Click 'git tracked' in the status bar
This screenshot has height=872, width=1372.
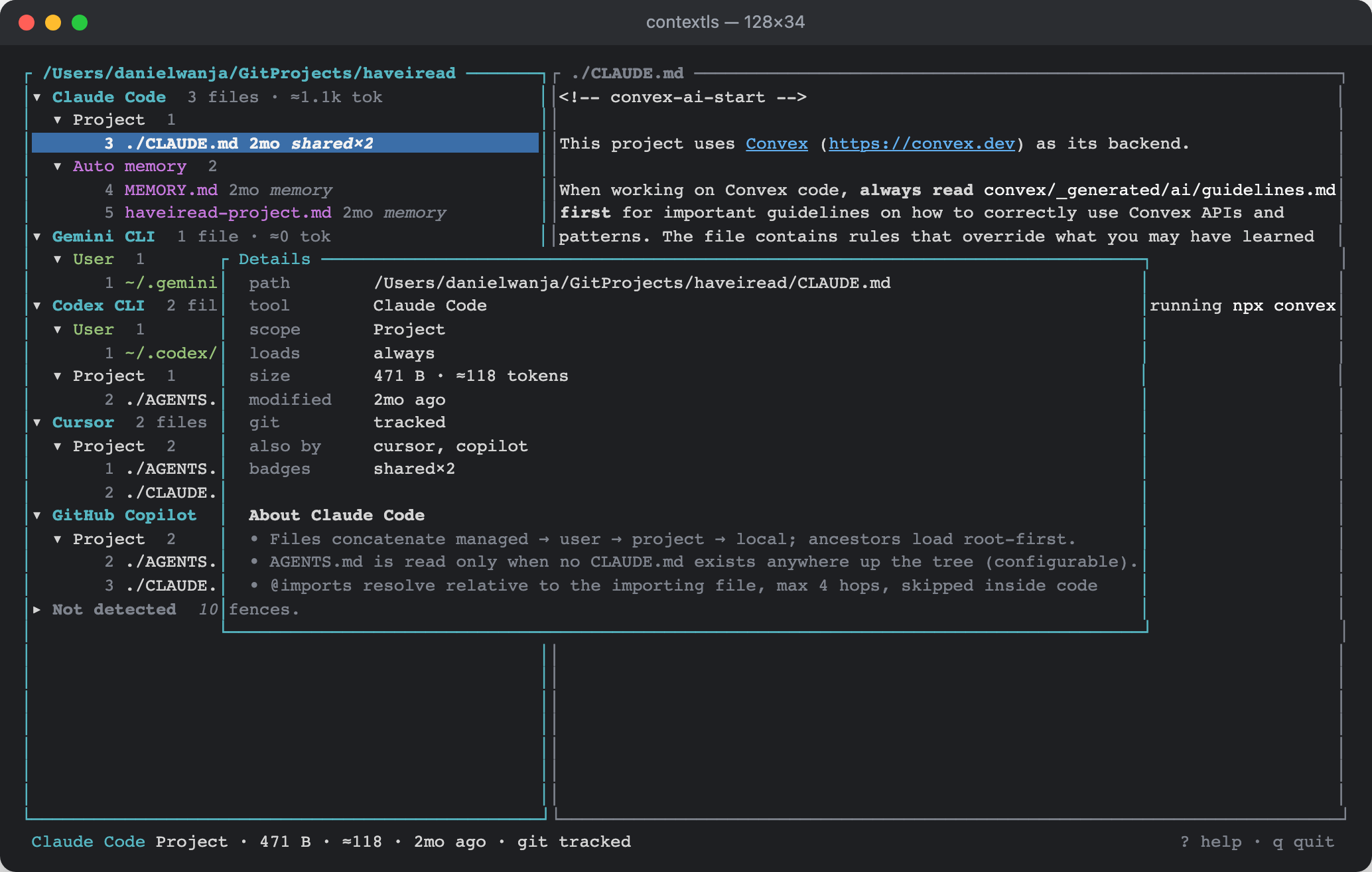click(x=574, y=841)
